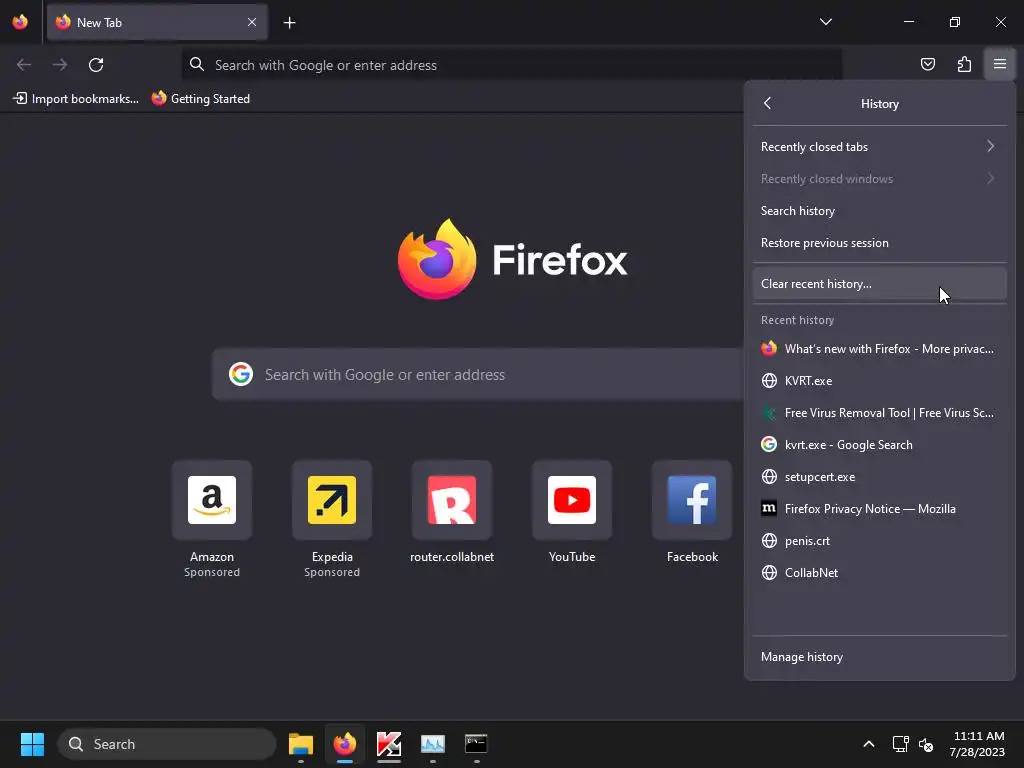Open the List all tabs dropdown arrow

point(825,22)
